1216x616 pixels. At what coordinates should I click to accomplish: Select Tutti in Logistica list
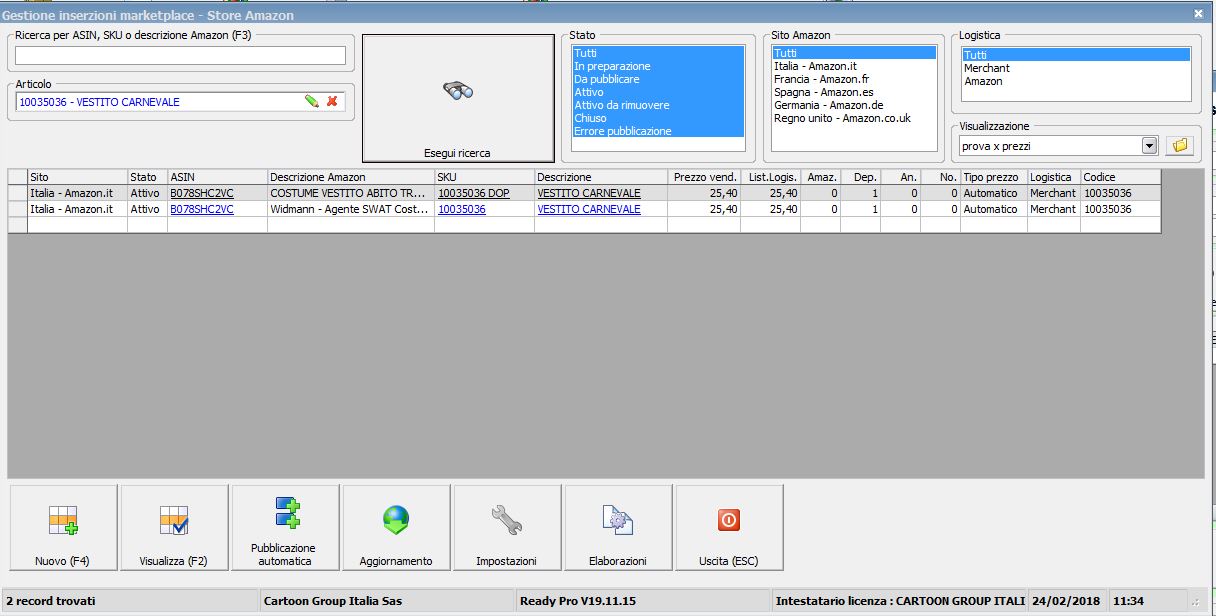(1076, 55)
